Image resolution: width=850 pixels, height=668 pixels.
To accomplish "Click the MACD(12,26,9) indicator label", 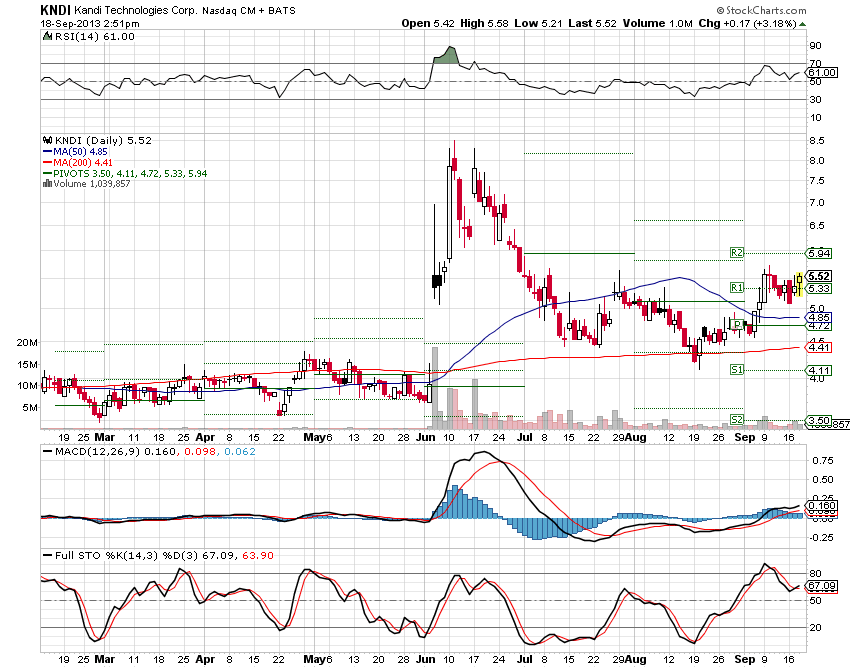I will coord(98,452).
